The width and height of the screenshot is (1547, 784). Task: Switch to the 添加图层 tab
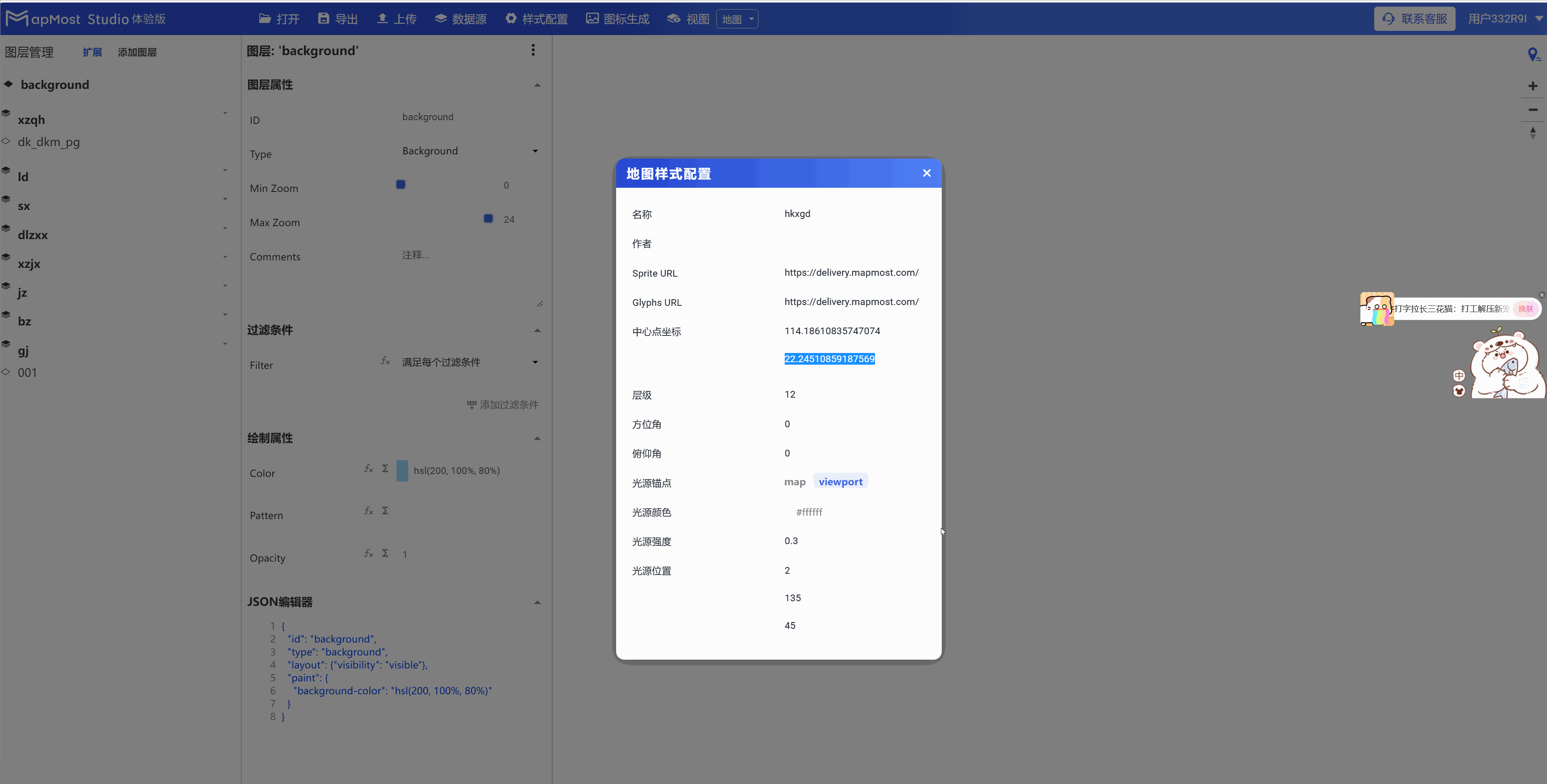pyautogui.click(x=136, y=52)
